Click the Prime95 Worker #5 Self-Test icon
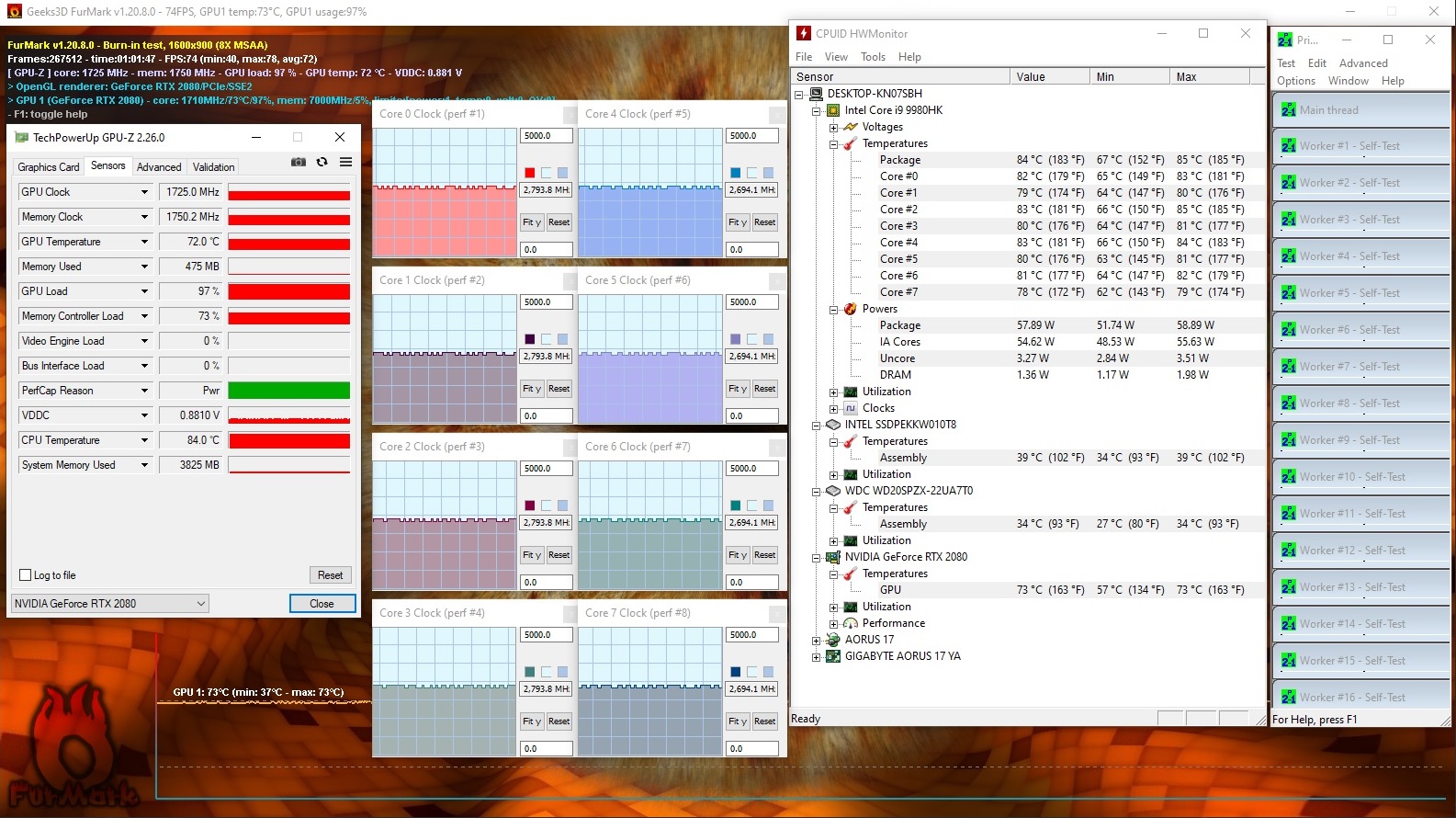The height and width of the screenshot is (818, 1456). point(1289,292)
